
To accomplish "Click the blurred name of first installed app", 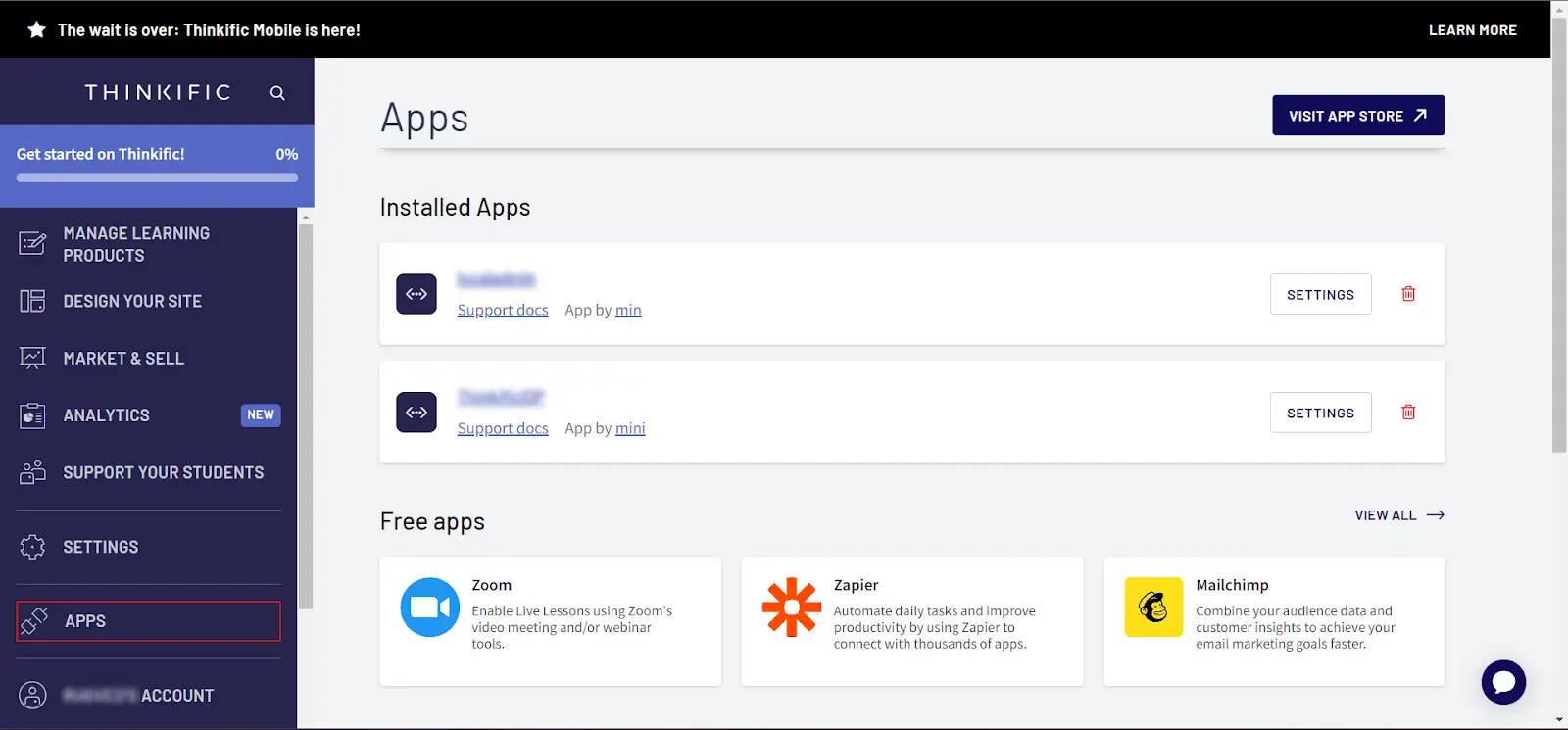I will 496,280.
